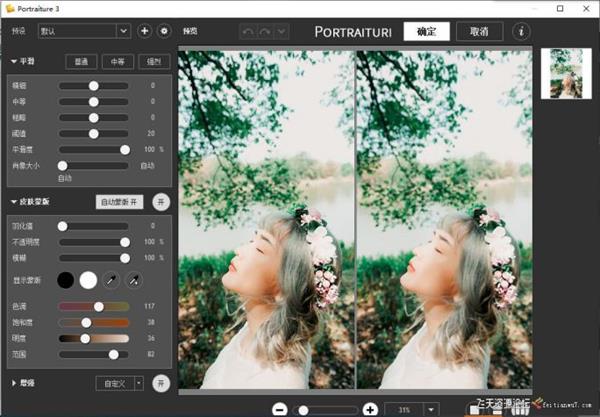Zoom out with the minus magnifier button
The width and height of the screenshot is (600, 417).
coord(280,409)
